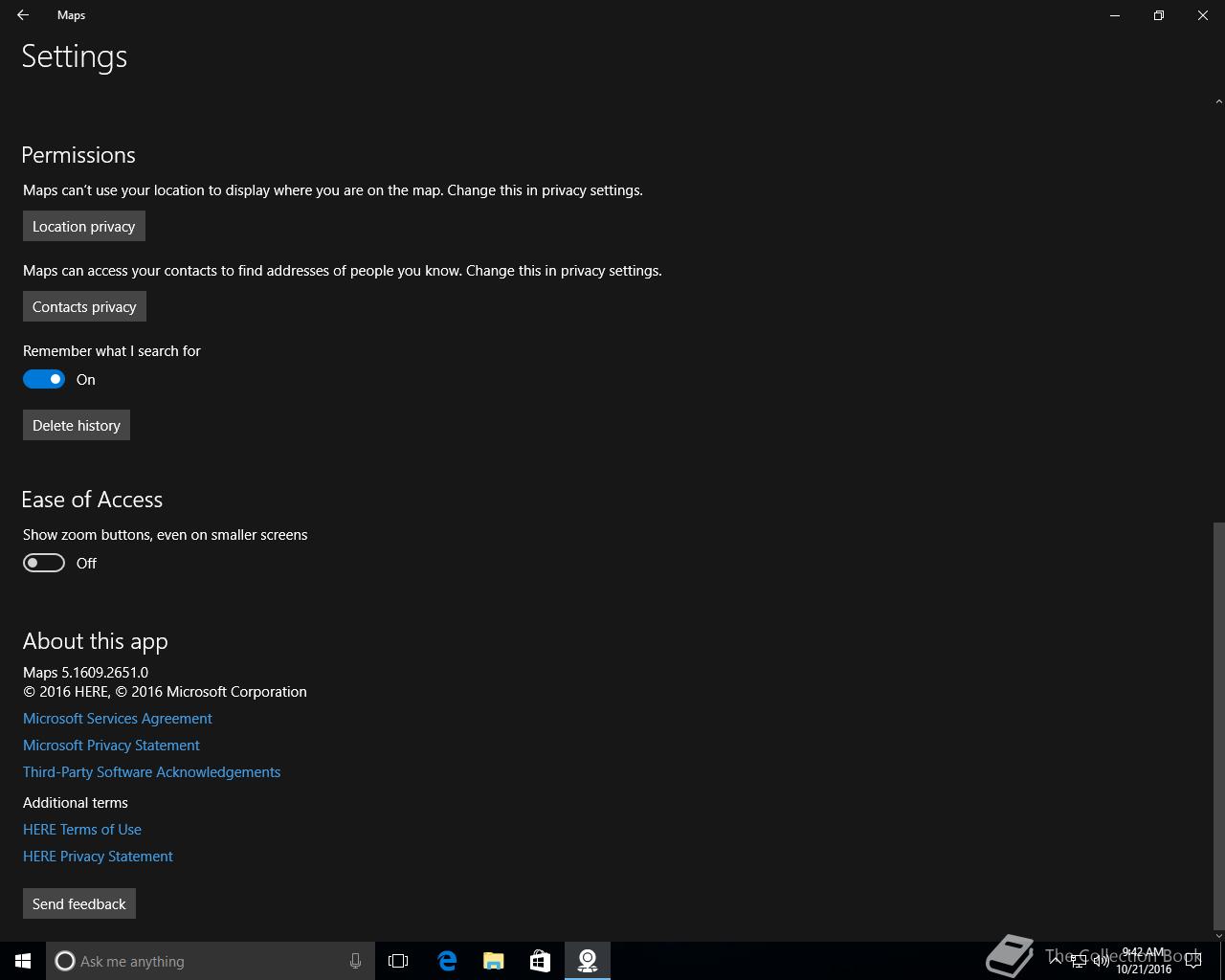Click Send feedback button
This screenshot has height=980, width=1225.
(x=79, y=904)
